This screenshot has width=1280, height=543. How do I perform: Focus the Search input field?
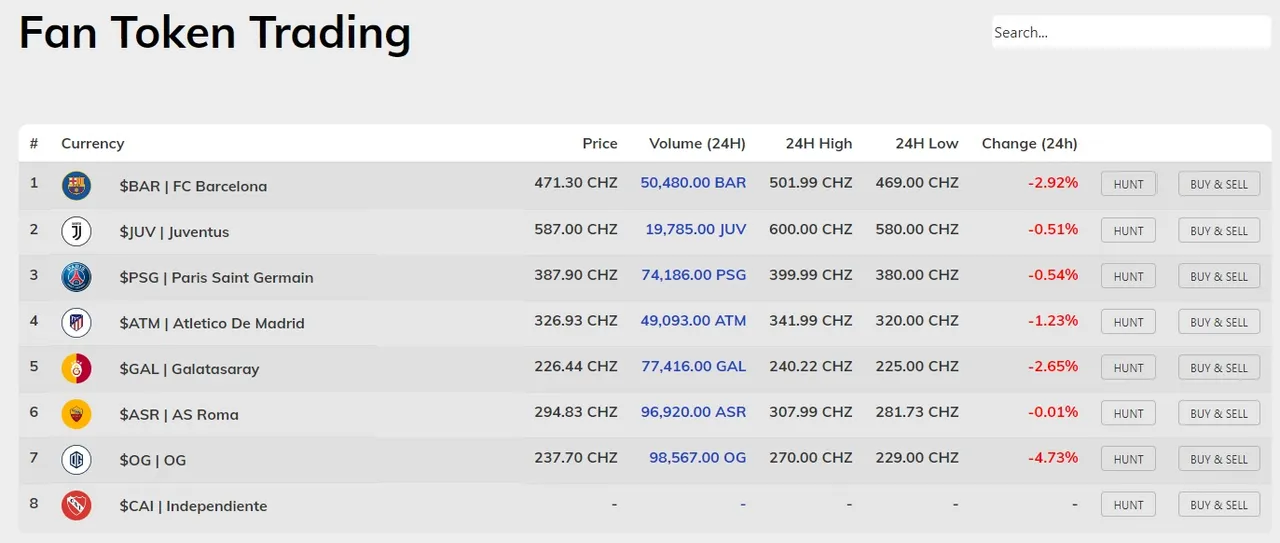coord(1131,32)
